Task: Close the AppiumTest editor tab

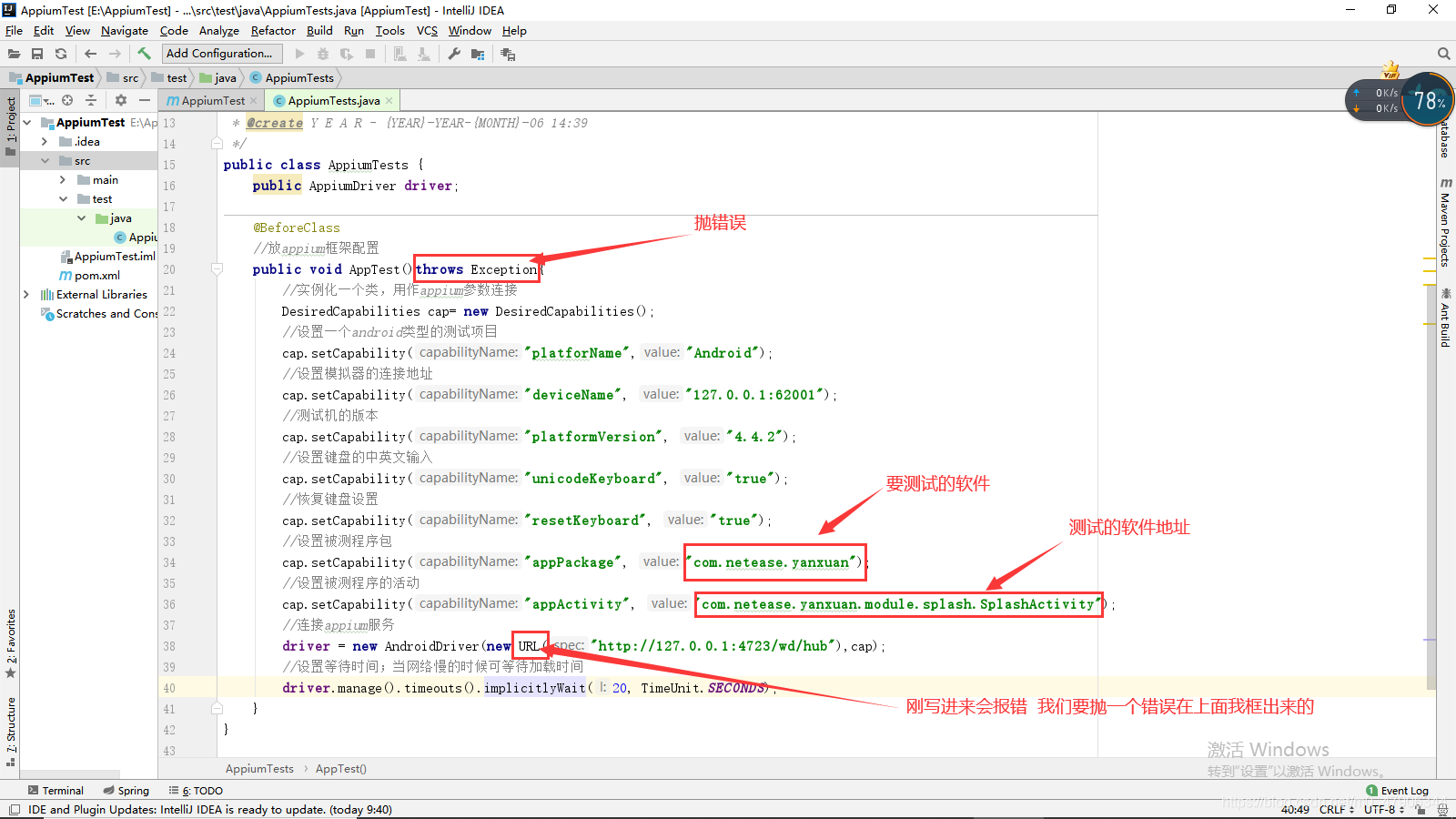Action: tap(254, 101)
